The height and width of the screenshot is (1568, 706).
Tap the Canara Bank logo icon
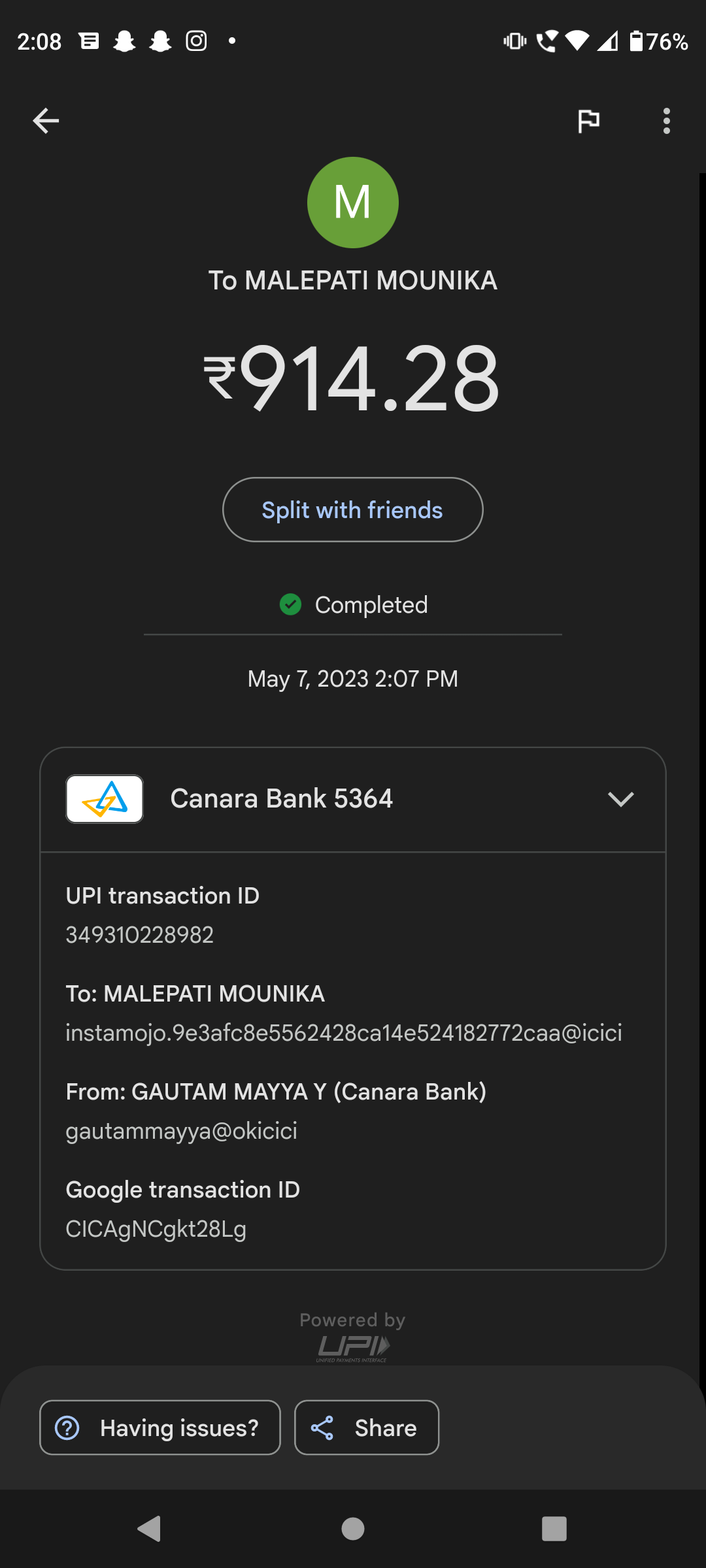click(105, 799)
